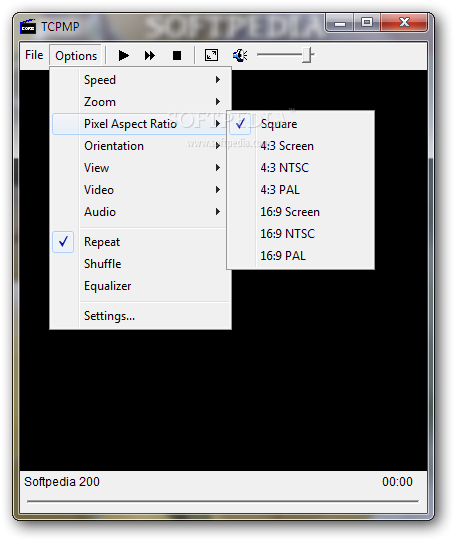455x541 pixels.
Task: Expand the Speed submenu
Action: click(141, 80)
